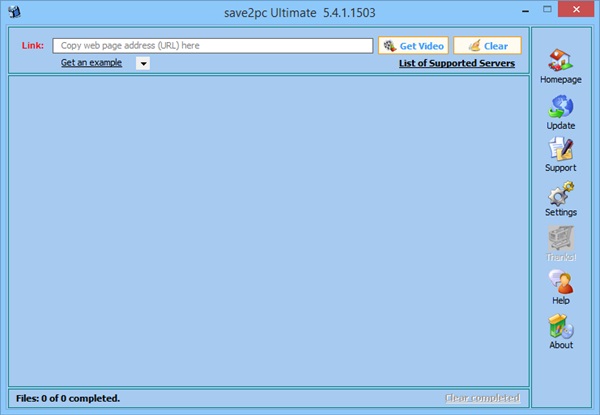600x415 pixels.
Task: Click the Get Video button
Action: click(413, 46)
